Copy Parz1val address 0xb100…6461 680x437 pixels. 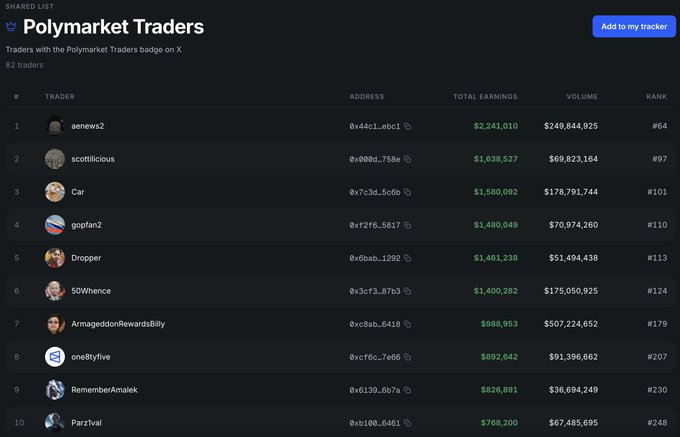click(408, 423)
